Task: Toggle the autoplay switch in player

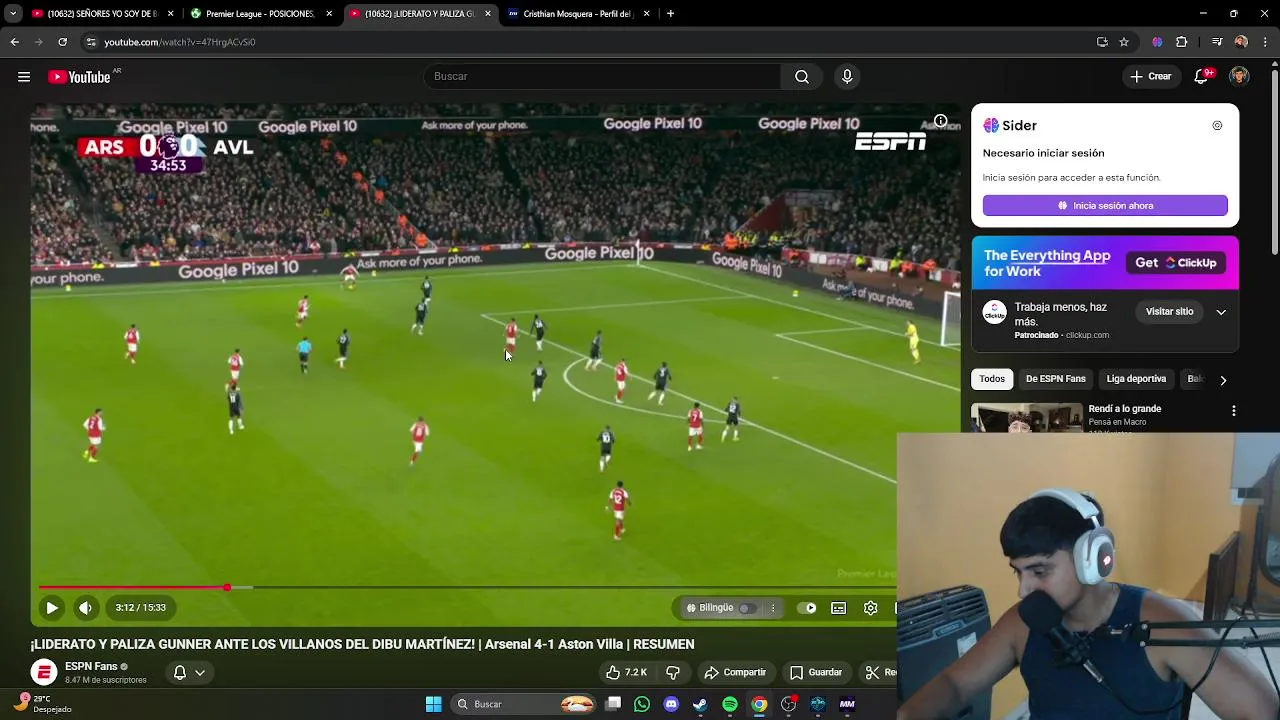Action: click(x=808, y=607)
